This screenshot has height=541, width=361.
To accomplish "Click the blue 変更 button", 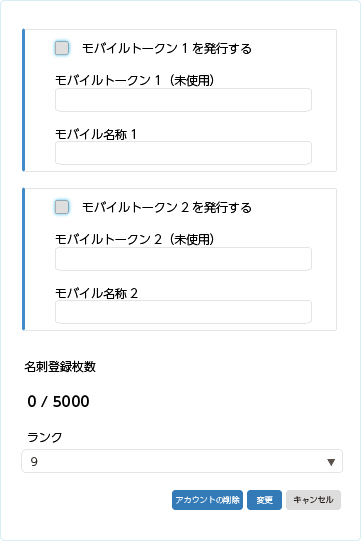I will [x=264, y=500].
